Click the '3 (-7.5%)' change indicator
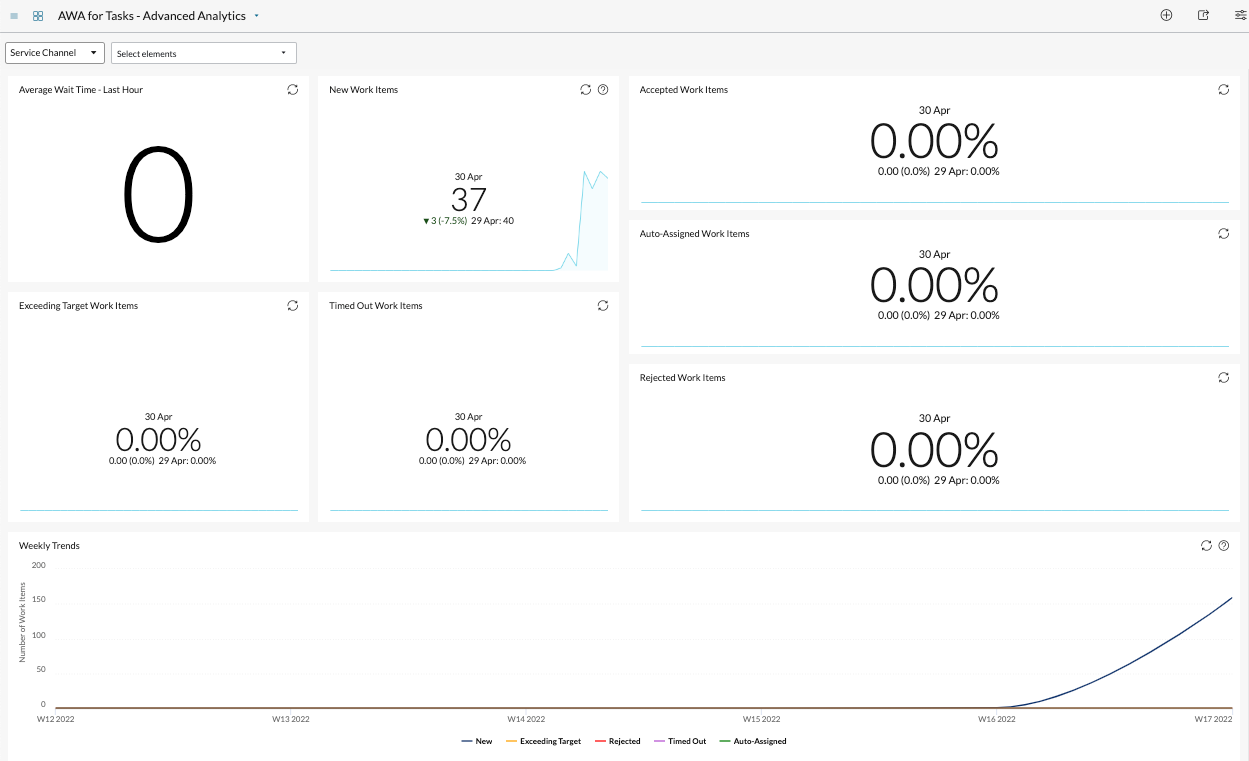 point(445,220)
